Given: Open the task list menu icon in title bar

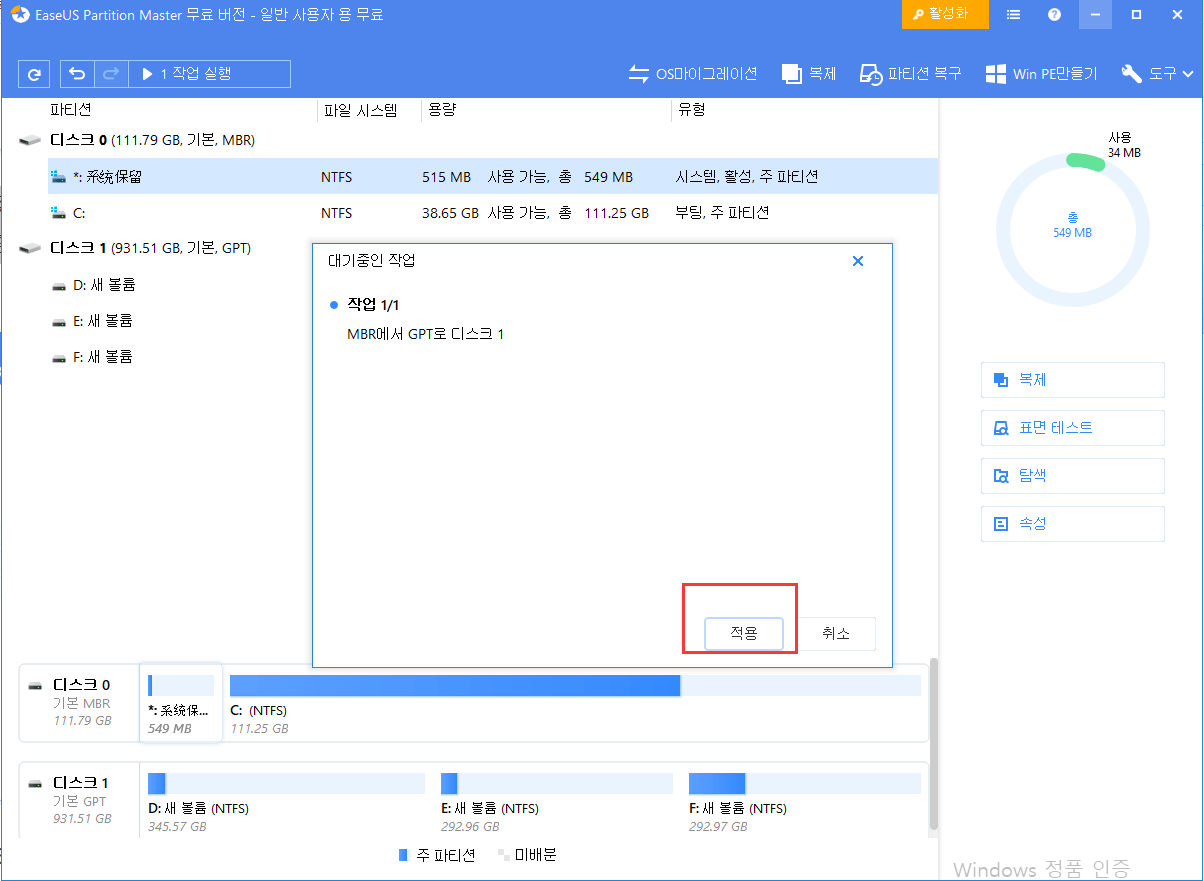Looking at the screenshot, I should pyautogui.click(x=1014, y=15).
